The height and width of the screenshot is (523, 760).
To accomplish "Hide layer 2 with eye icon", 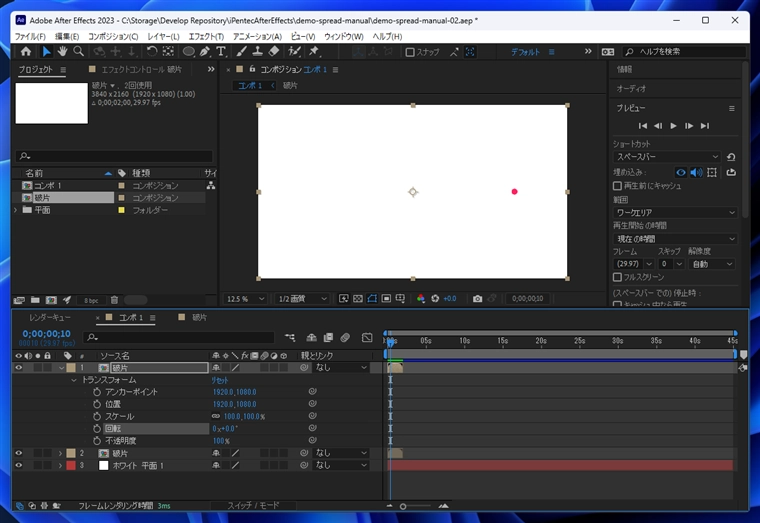I will [18, 453].
